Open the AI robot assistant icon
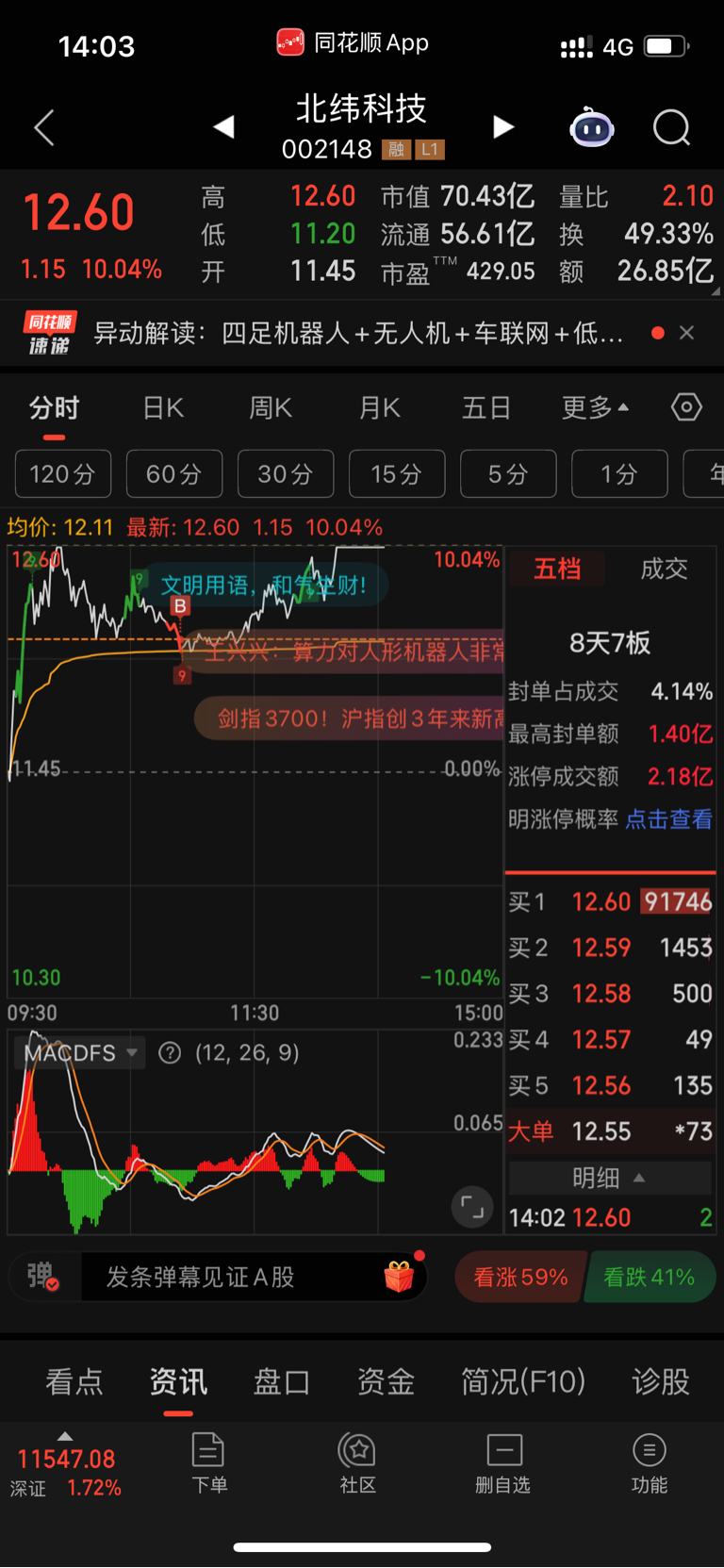 592,127
